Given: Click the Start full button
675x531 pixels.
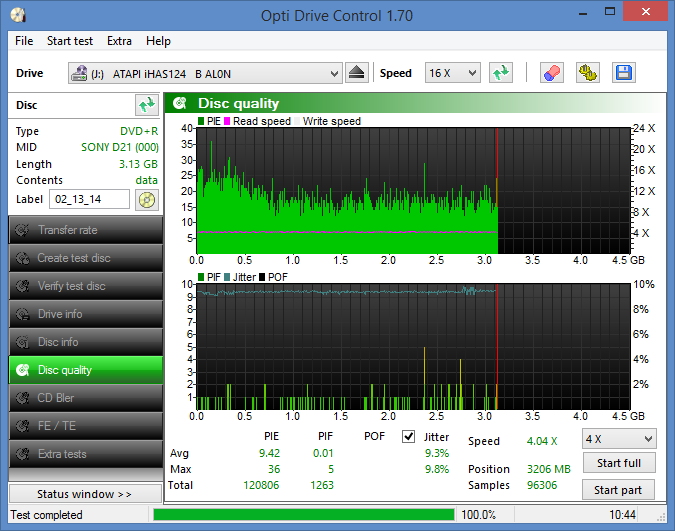Looking at the screenshot, I should pyautogui.click(x=619, y=463).
